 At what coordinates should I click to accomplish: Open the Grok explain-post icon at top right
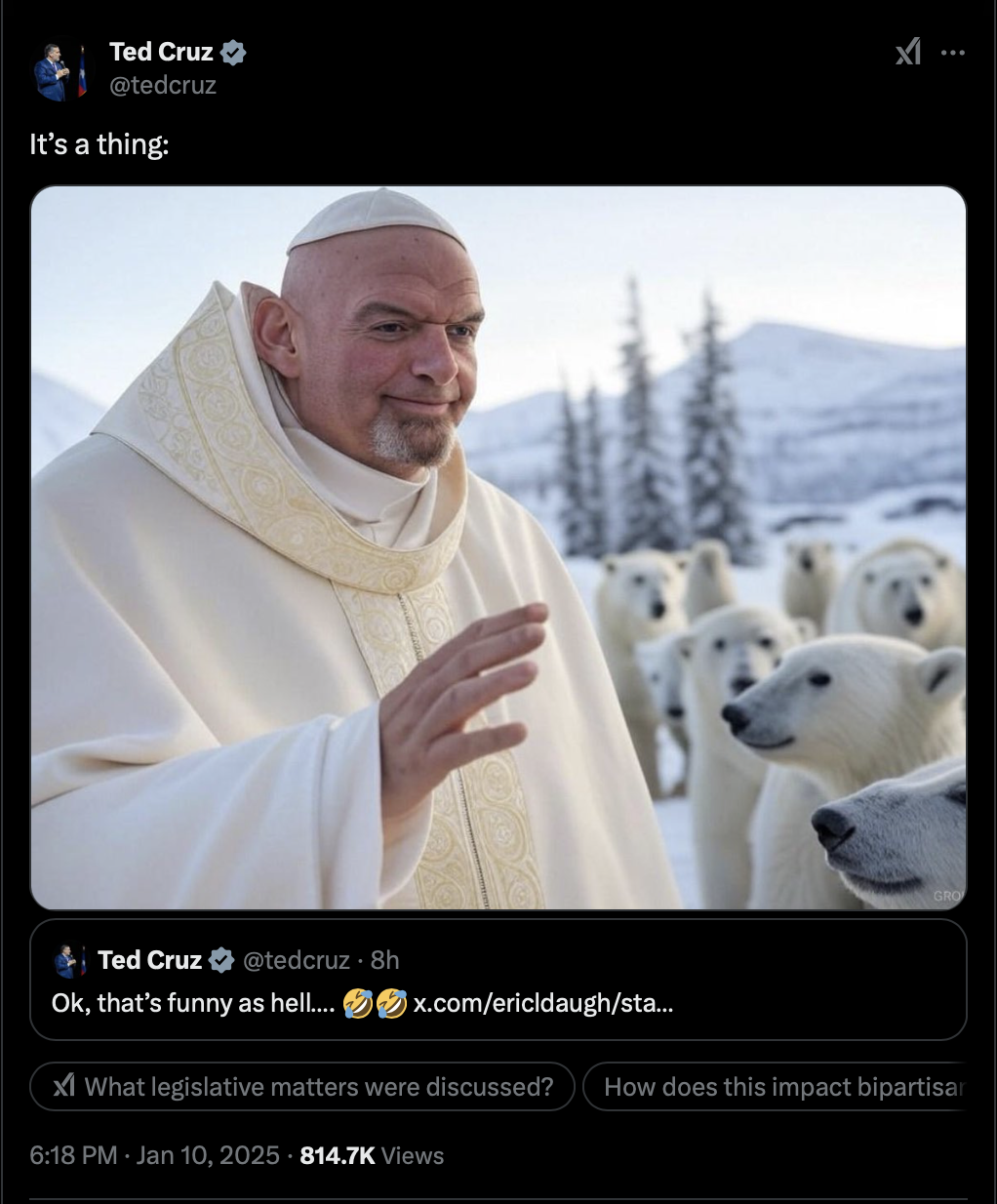pyautogui.click(x=908, y=52)
